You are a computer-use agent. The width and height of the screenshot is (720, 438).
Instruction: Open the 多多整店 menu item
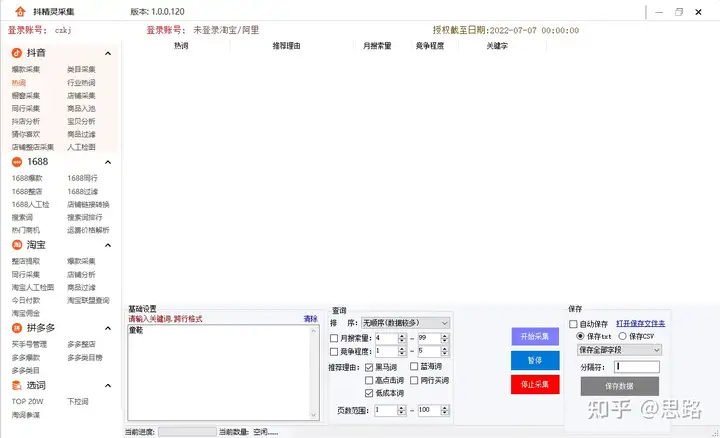pos(81,344)
